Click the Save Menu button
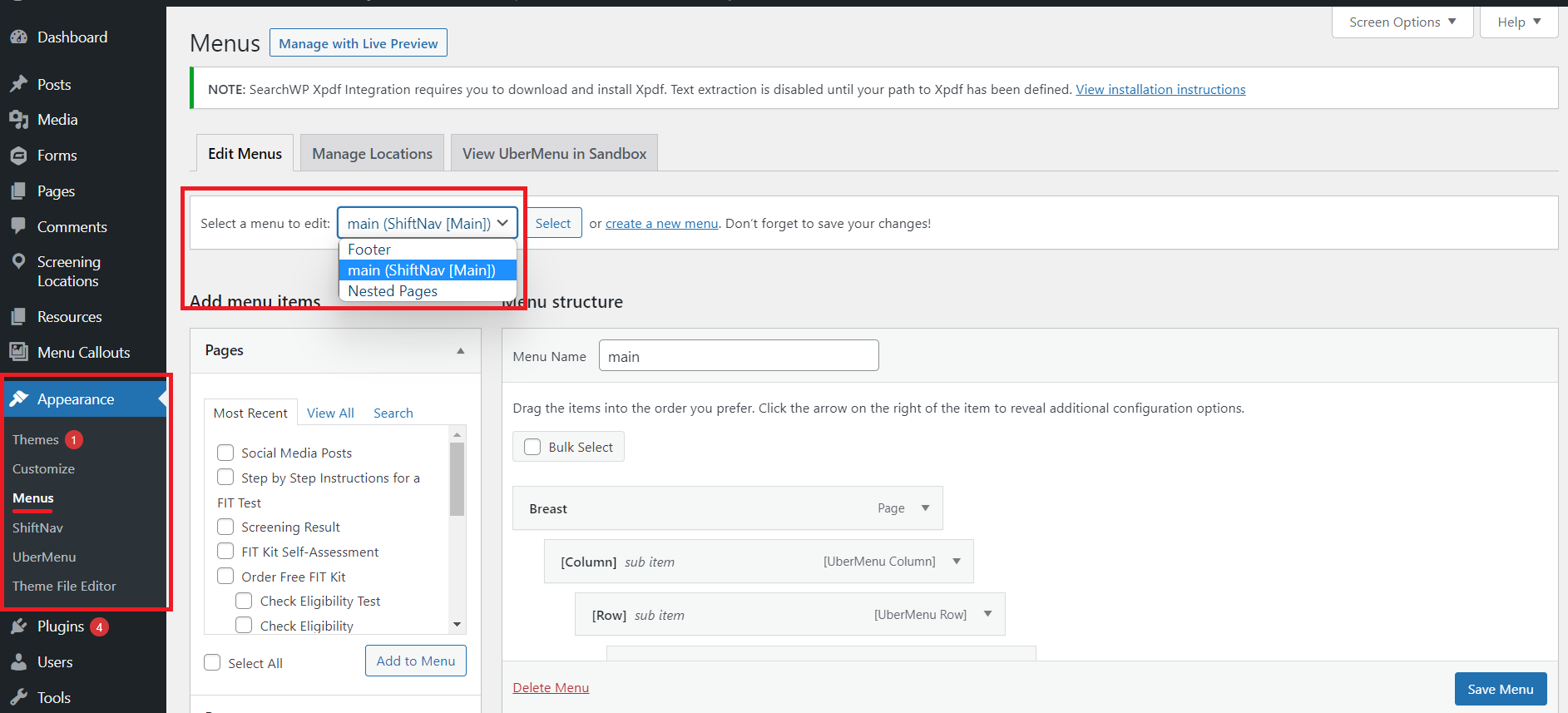1568x713 pixels. [x=1500, y=689]
